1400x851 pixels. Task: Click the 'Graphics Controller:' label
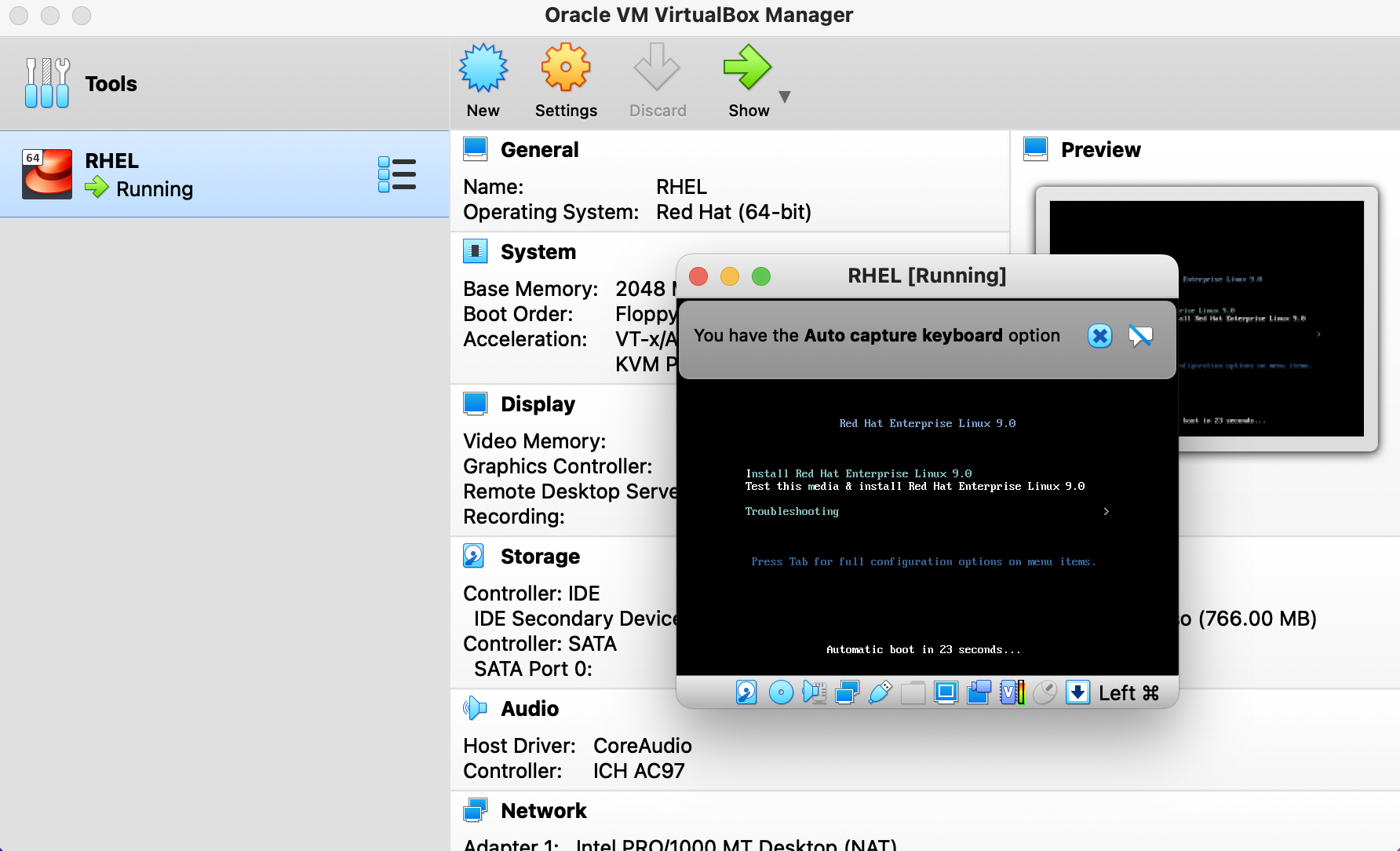pos(557,466)
